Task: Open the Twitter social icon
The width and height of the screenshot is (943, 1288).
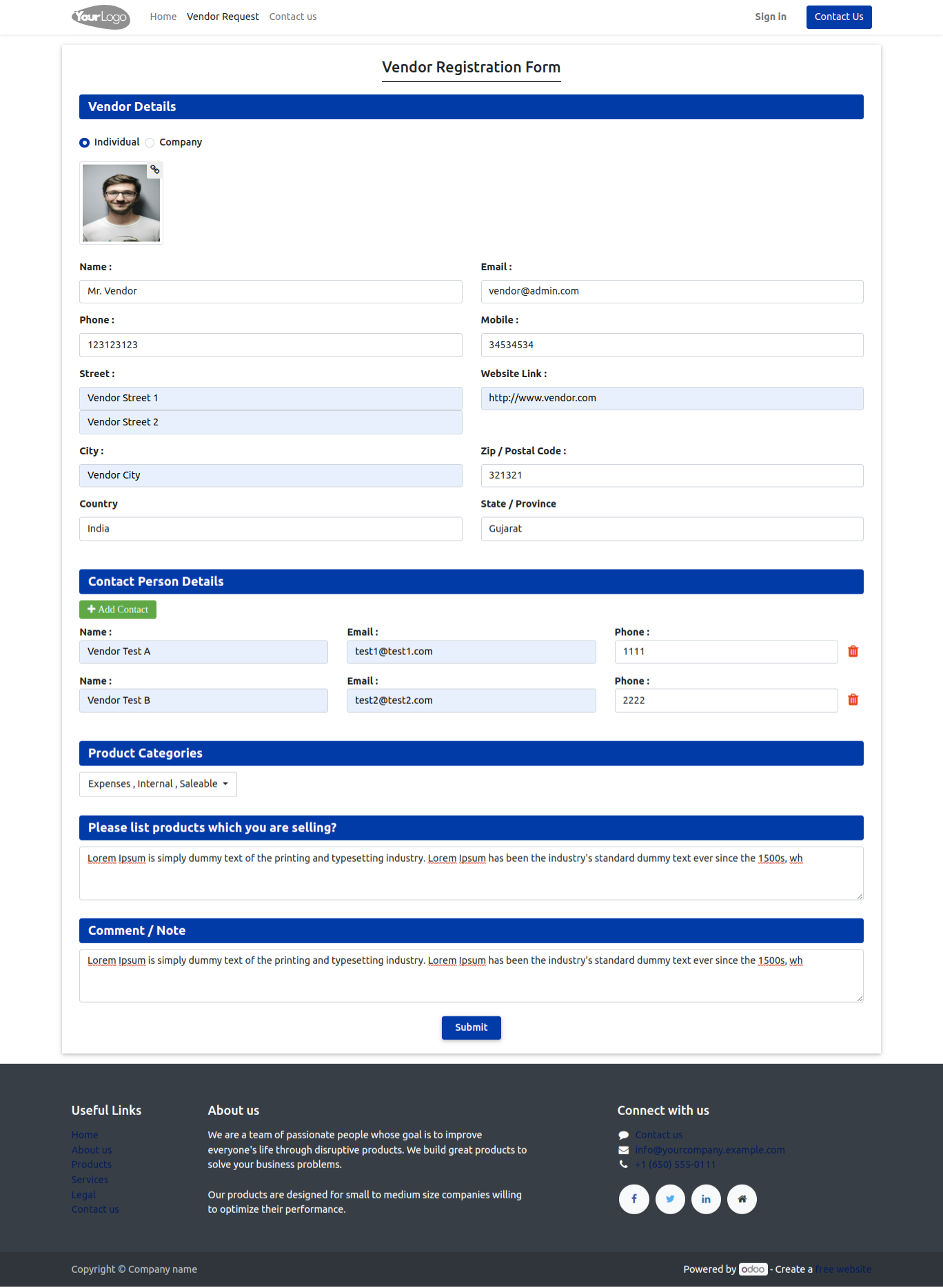Action: (670, 1199)
